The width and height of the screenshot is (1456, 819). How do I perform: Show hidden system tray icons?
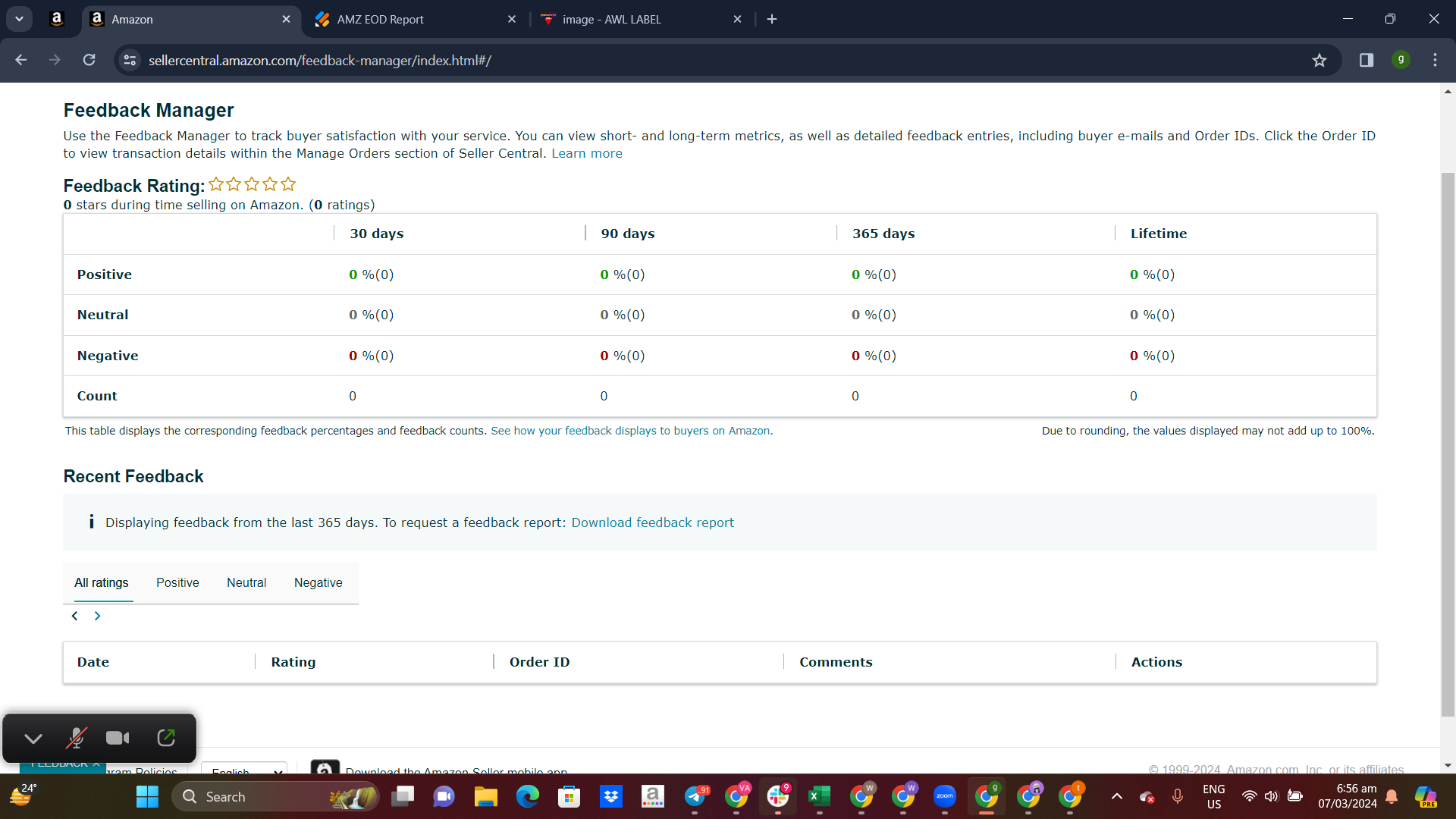1116,796
